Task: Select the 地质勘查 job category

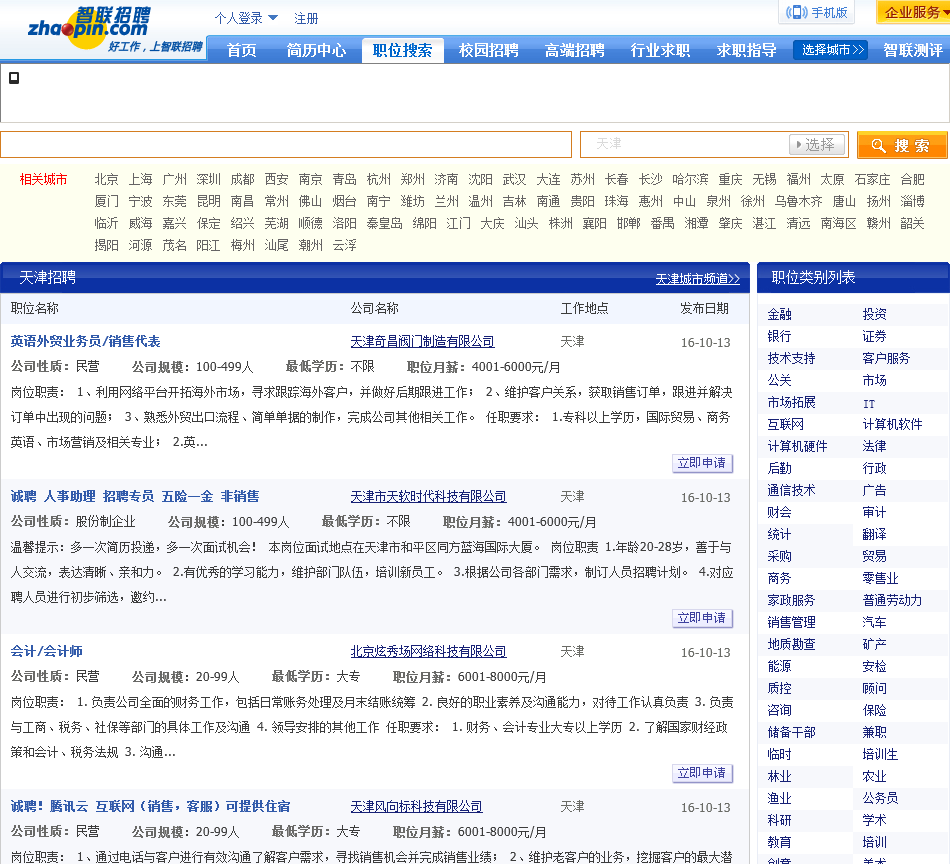Action: pos(791,645)
